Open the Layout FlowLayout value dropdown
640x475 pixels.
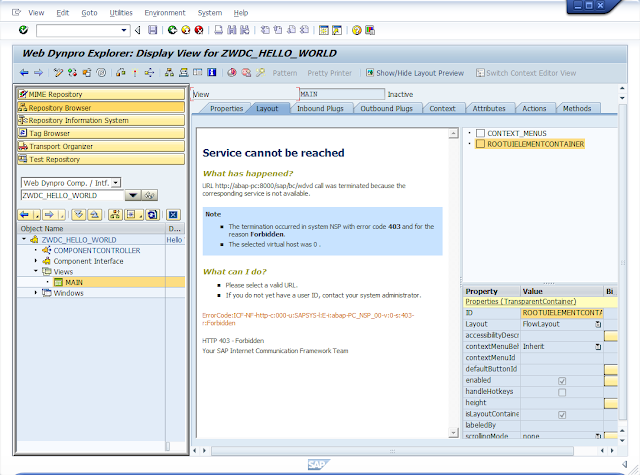click(598, 324)
